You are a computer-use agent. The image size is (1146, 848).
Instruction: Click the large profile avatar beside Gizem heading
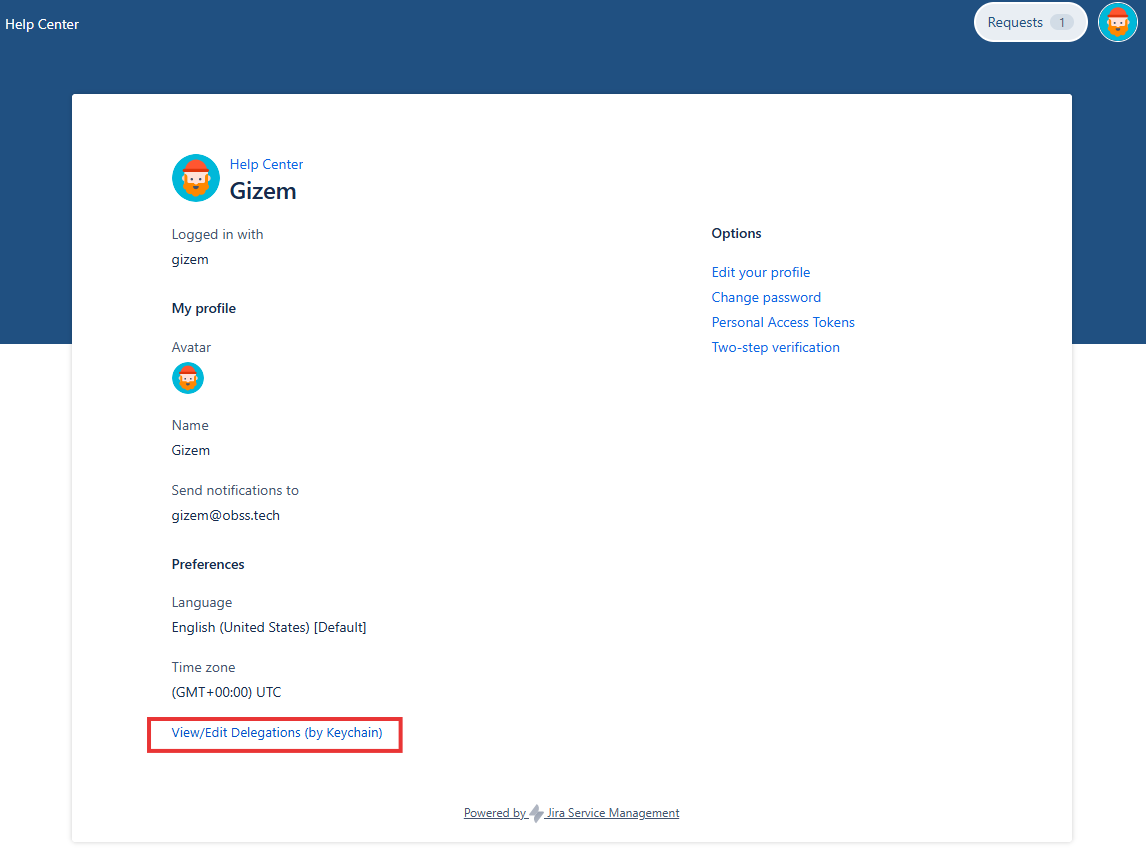tap(196, 178)
